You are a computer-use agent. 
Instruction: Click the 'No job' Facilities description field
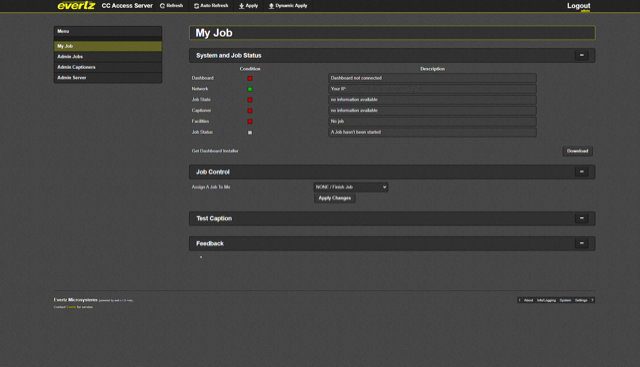tap(432, 121)
